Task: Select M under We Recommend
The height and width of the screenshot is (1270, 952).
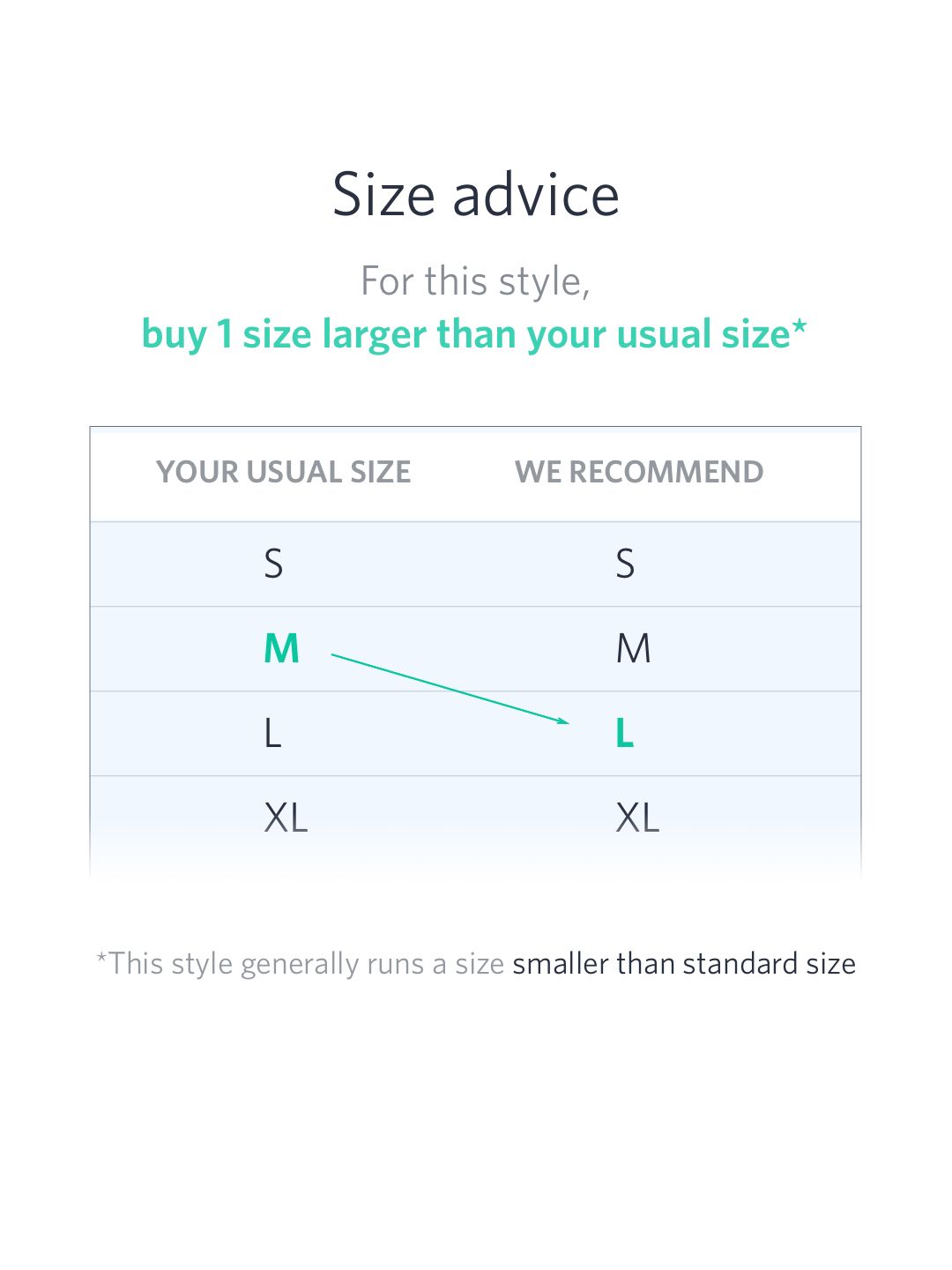Action: [634, 649]
